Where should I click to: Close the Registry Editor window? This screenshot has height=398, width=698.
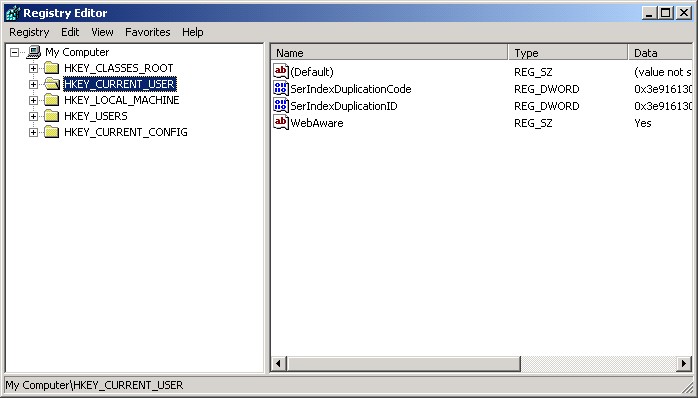683,13
